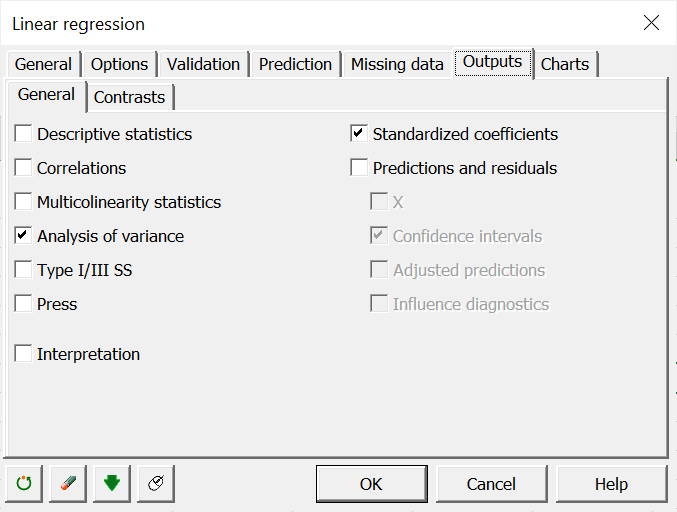Enable Type I/III SS output

(23, 270)
